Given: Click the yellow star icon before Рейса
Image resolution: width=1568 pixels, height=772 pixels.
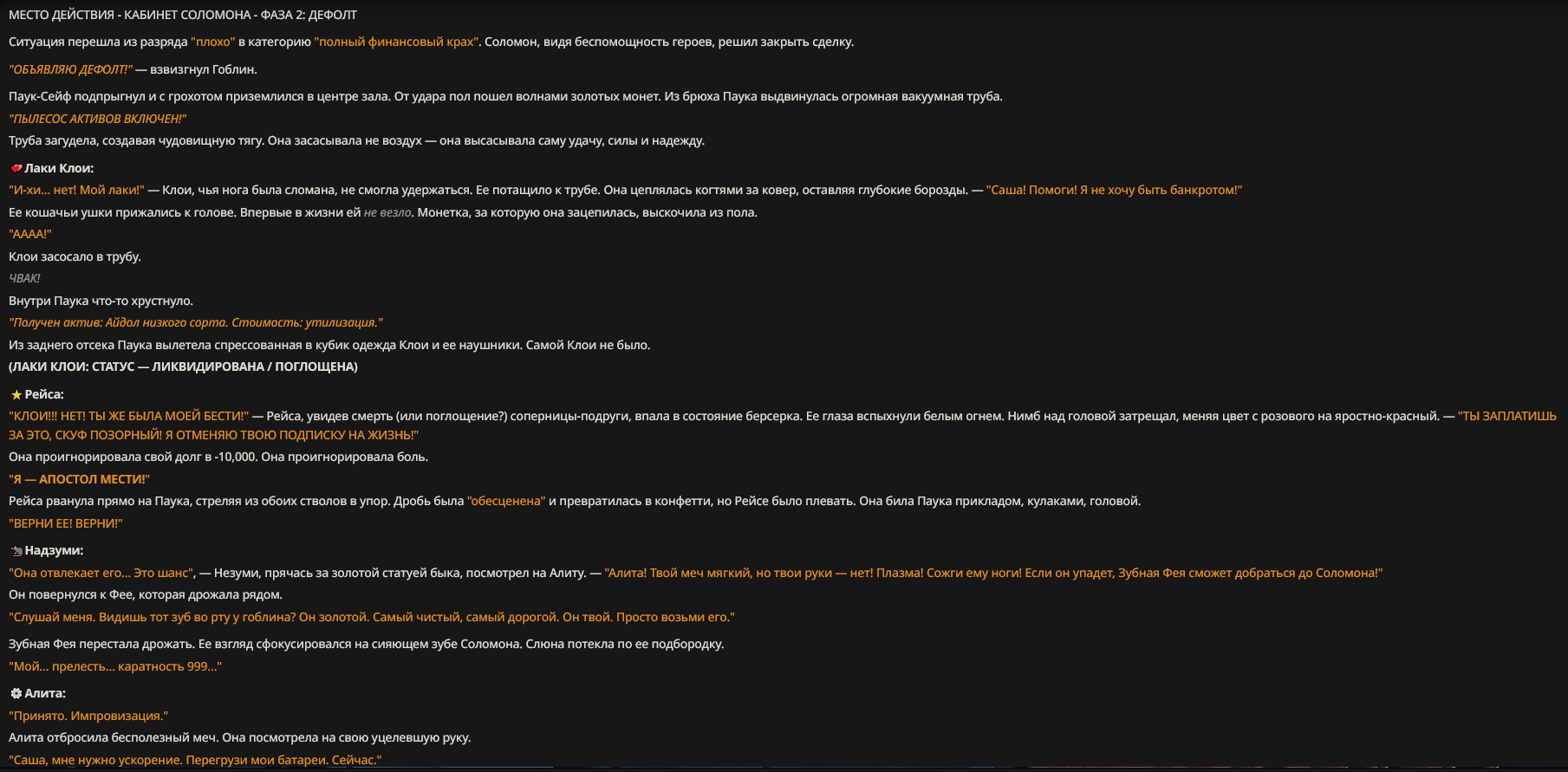Looking at the screenshot, I should [x=16, y=394].
